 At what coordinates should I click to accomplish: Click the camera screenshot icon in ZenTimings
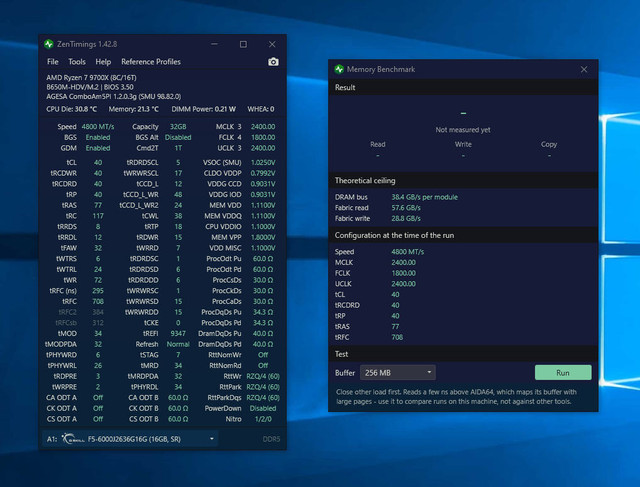[273, 62]
